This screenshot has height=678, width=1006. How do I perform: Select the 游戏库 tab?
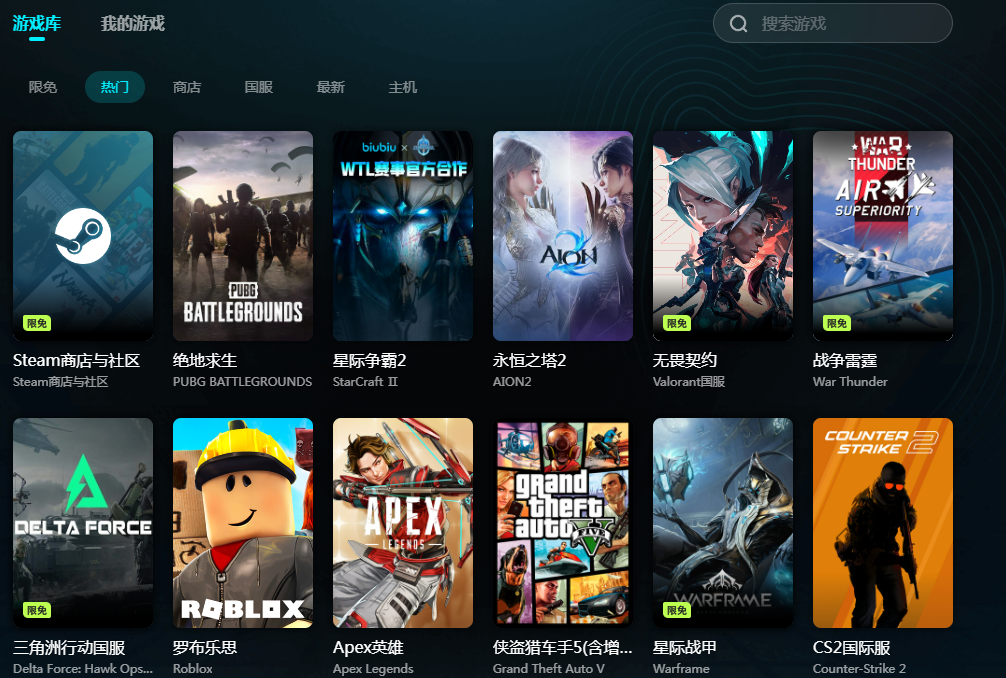tap(37, 24)
